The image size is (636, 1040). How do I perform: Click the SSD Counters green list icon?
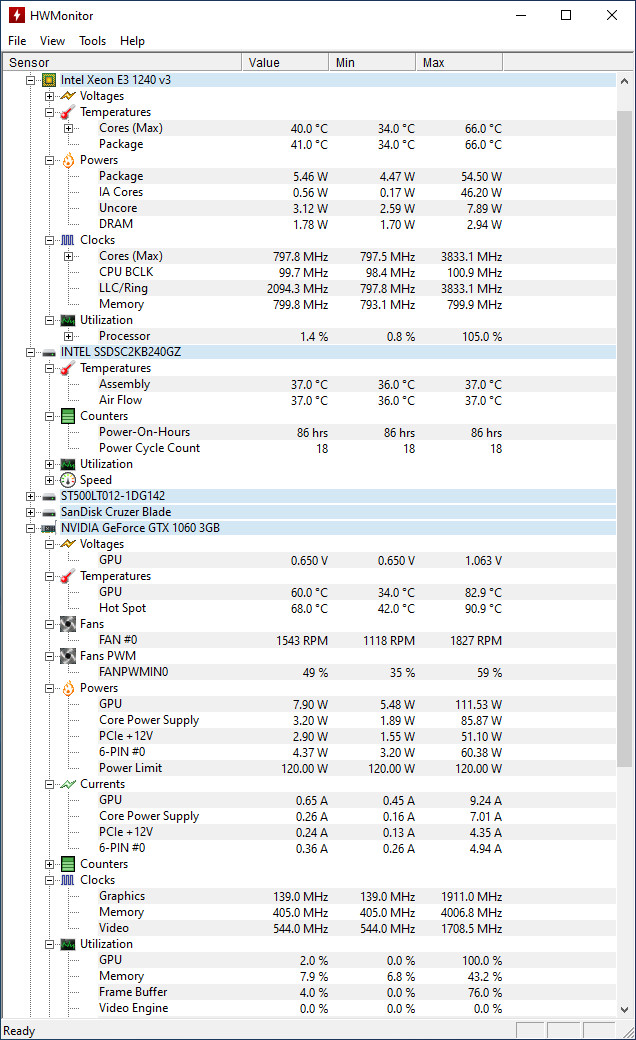(x=68, y=416)
